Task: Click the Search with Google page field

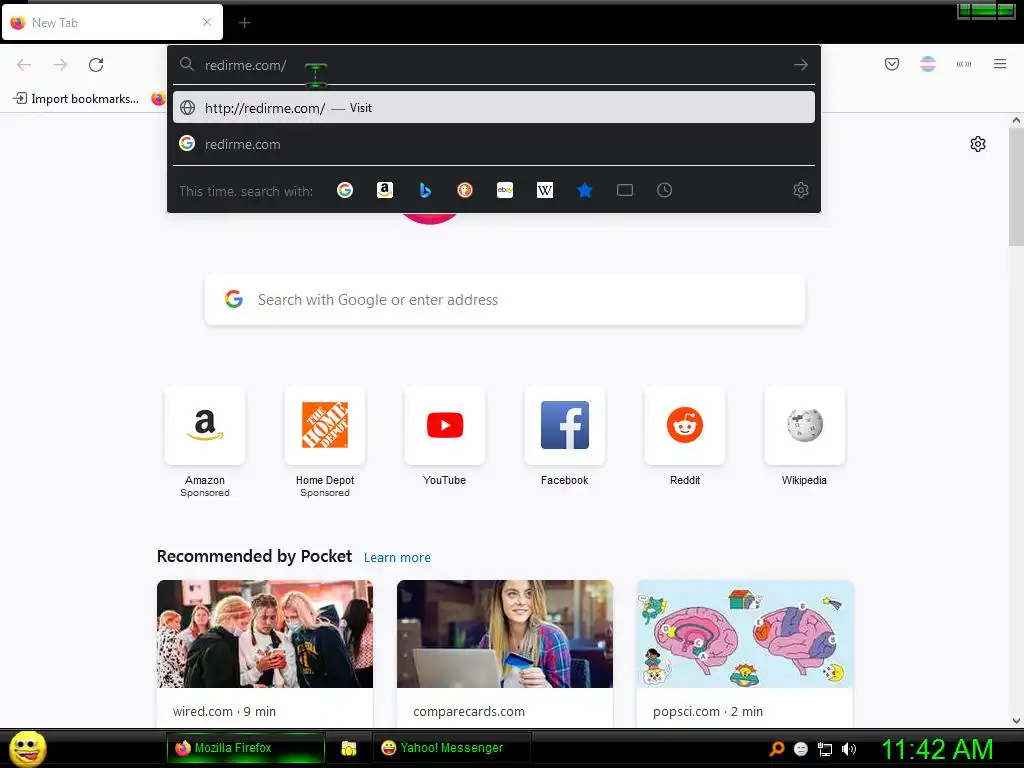Action: click(x=505, y=300)
